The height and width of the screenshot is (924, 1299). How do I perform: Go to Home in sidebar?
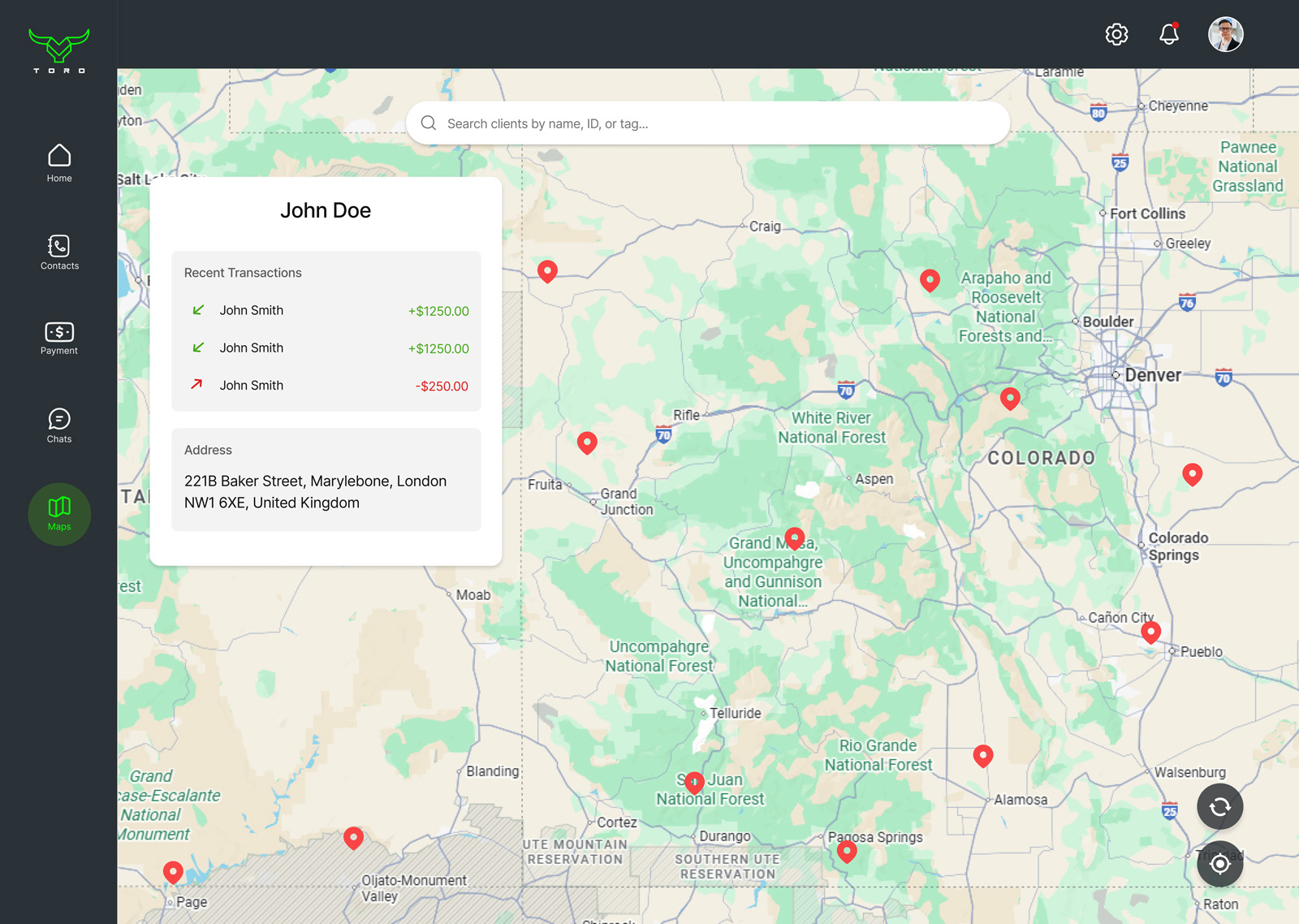pos(59,163)
